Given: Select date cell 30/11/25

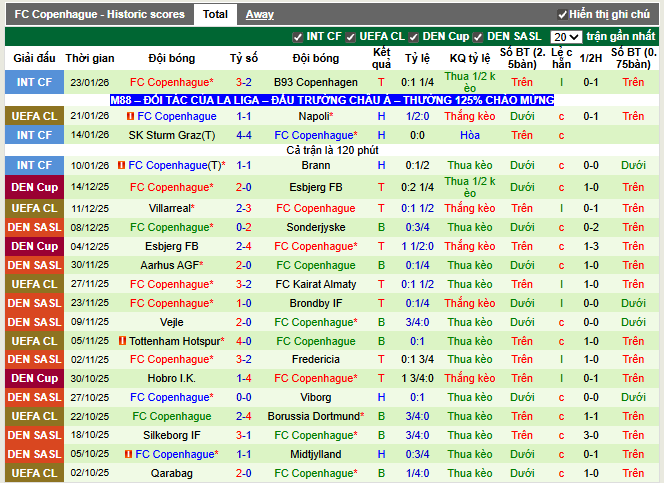Looking at the screenshot, I should tap(90, 265).
